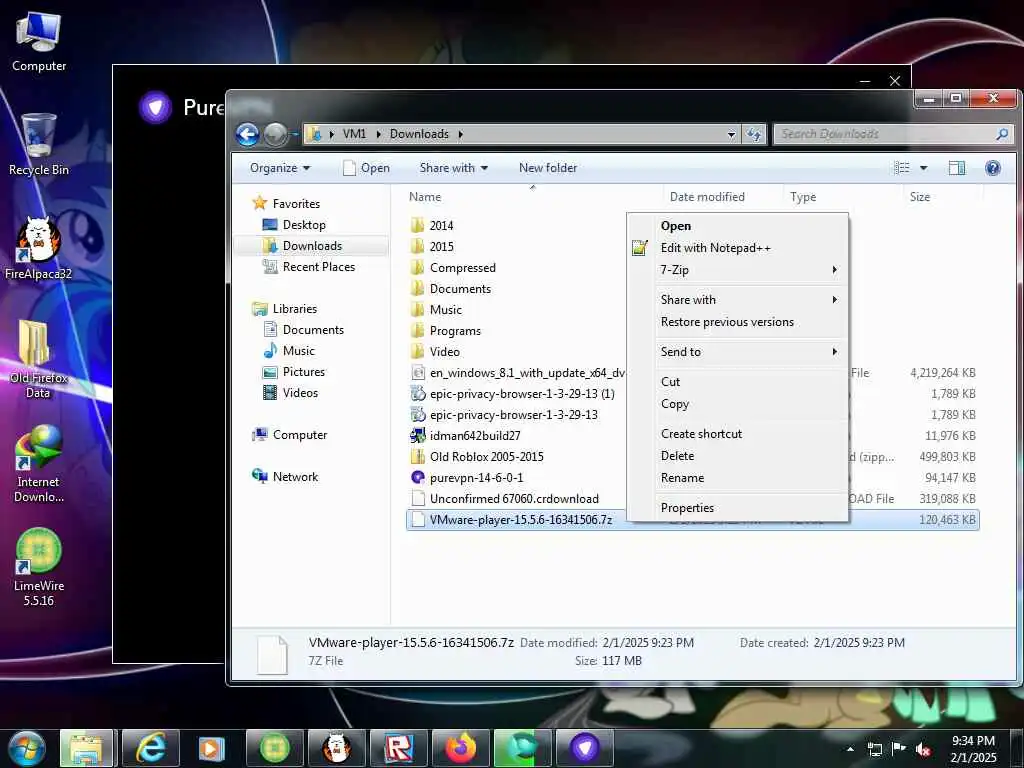Expand the 7-Zip submenu

click(x=751, y=270)
